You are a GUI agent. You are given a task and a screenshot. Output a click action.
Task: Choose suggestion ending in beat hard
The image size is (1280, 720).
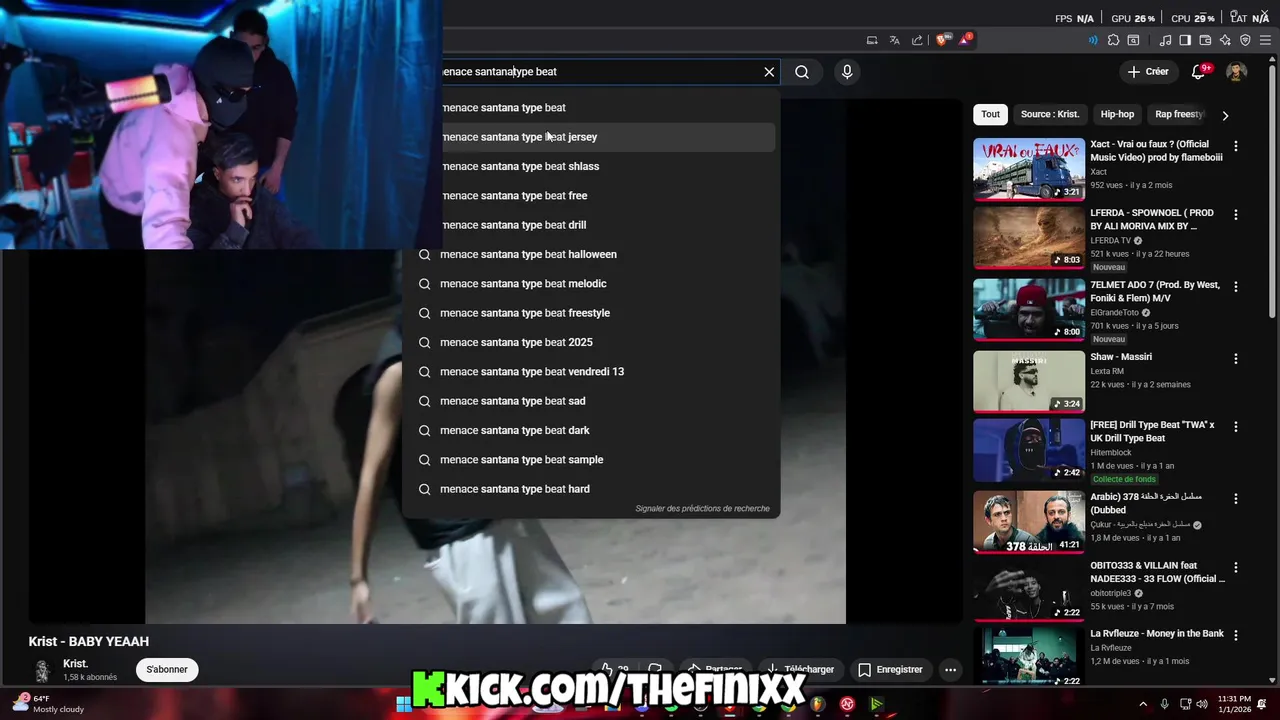590,489
